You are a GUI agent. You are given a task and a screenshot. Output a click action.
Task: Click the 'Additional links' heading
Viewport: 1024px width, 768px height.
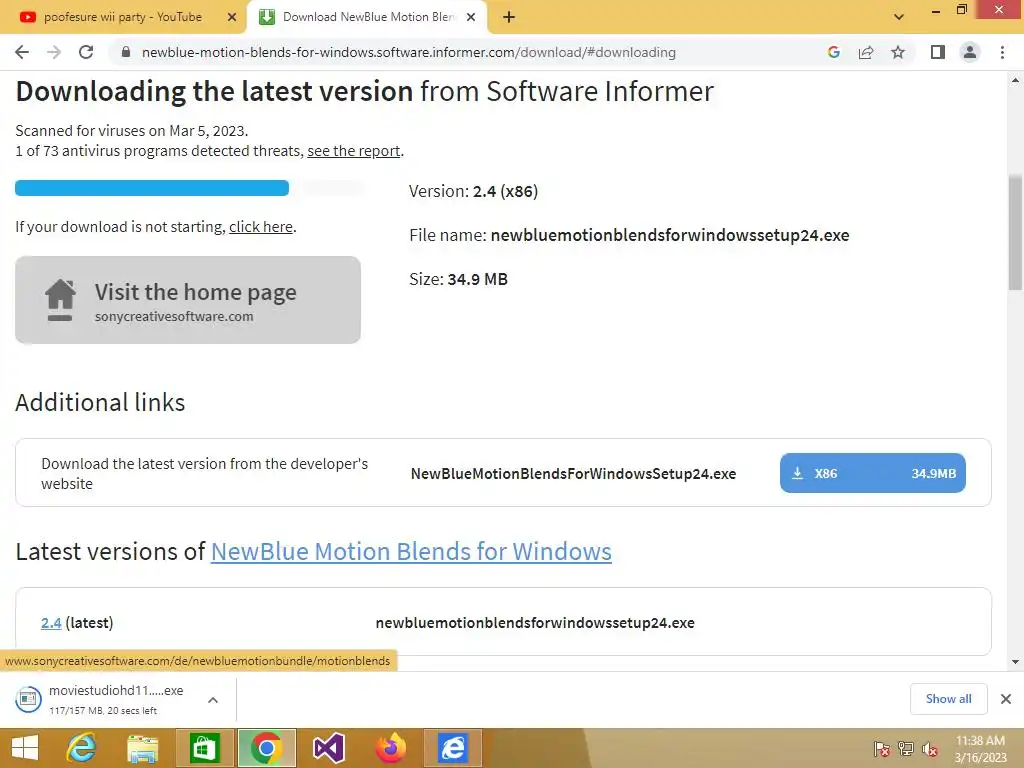(x=100, y=402)
